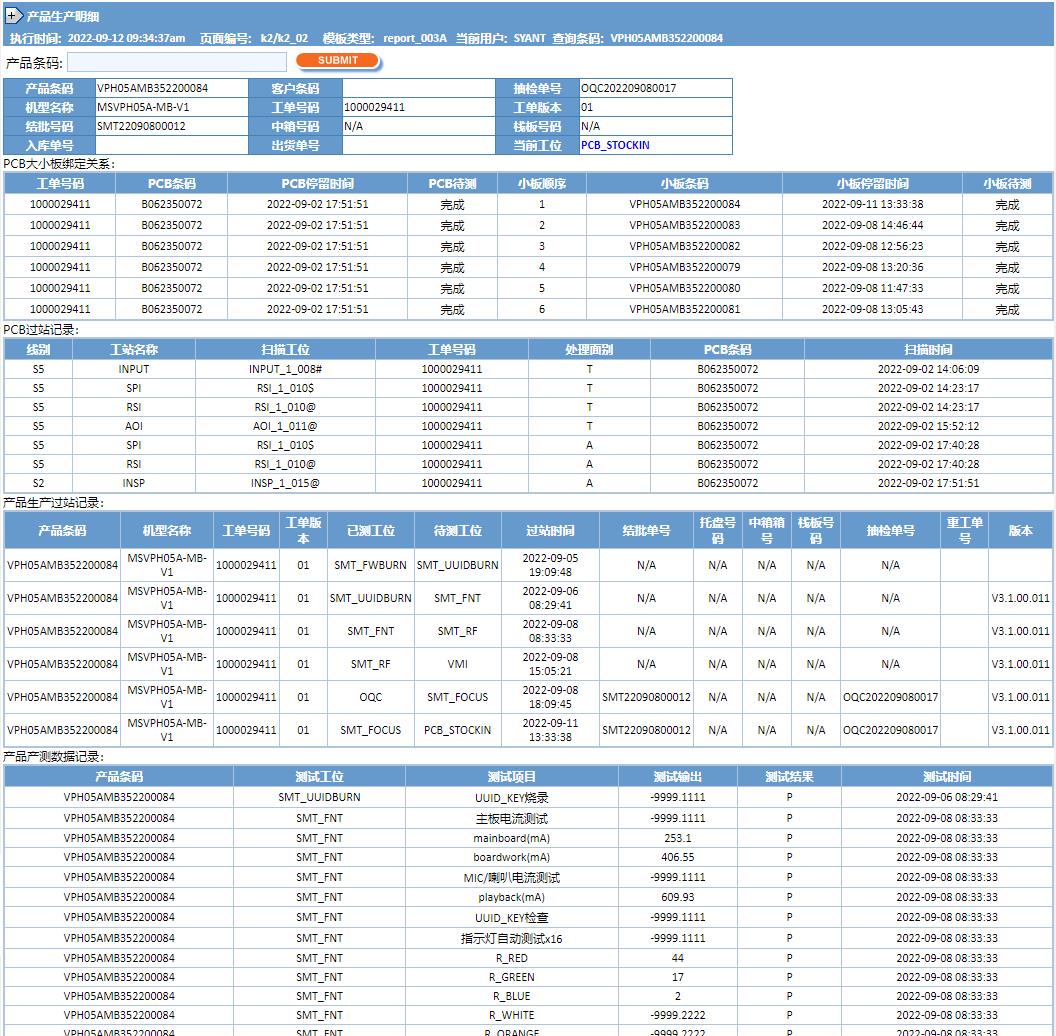The height and width of the screenshot is (1036, 1056).
Task: Click the 过站时间 column header
Action: point(550,531)
